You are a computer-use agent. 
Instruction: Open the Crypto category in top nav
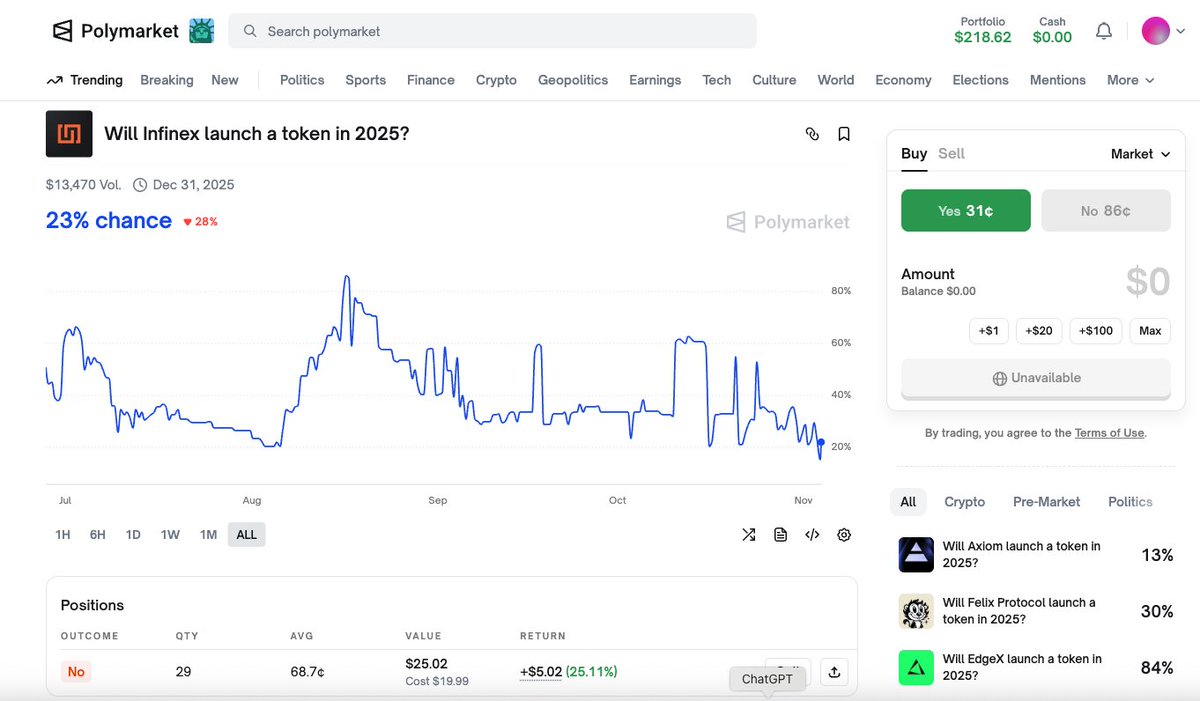[496, 80]
